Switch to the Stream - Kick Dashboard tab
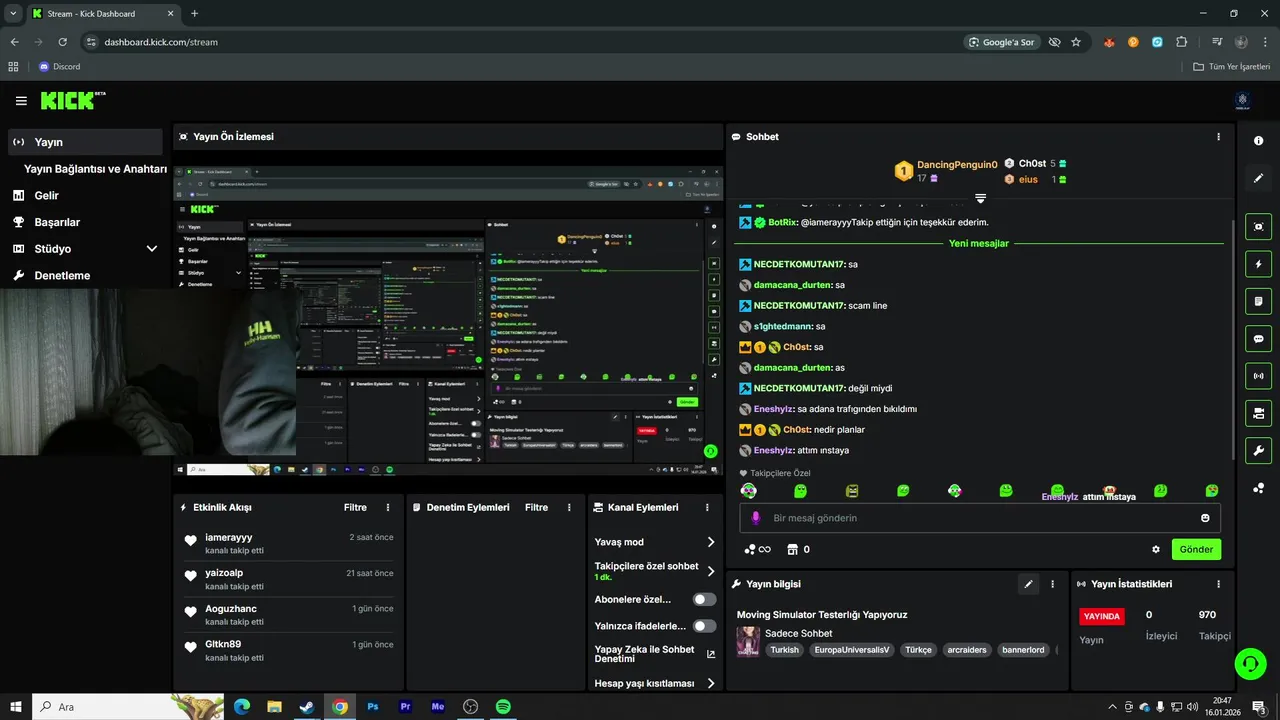This screenshot has width=1280, height=720. pyautogui.click(x=102, y=13)
